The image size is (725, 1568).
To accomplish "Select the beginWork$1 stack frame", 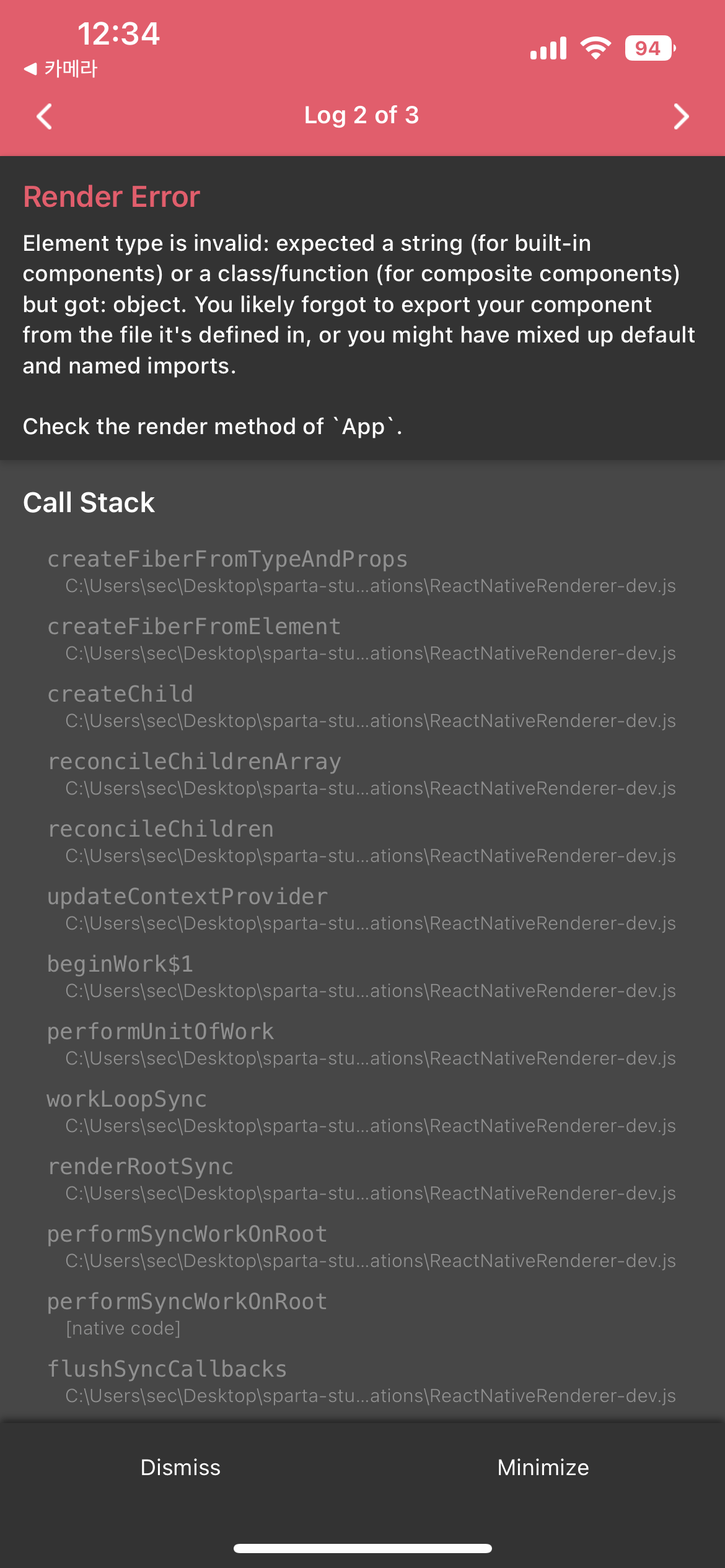I will coord(362,976).
